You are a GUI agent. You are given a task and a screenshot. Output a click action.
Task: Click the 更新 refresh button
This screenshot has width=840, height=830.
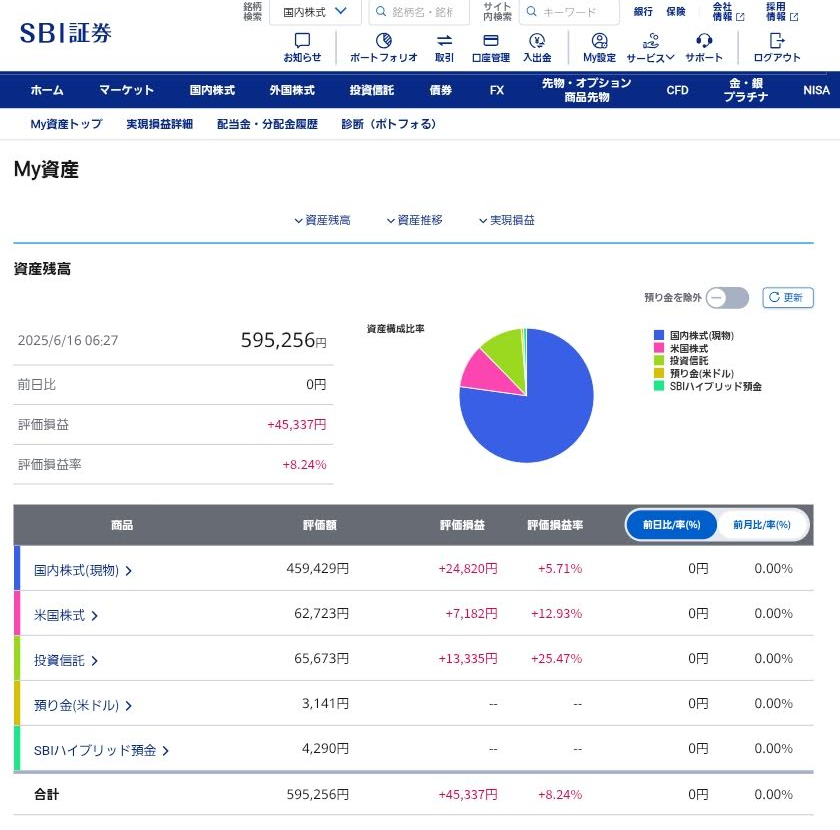click(788, 297)
